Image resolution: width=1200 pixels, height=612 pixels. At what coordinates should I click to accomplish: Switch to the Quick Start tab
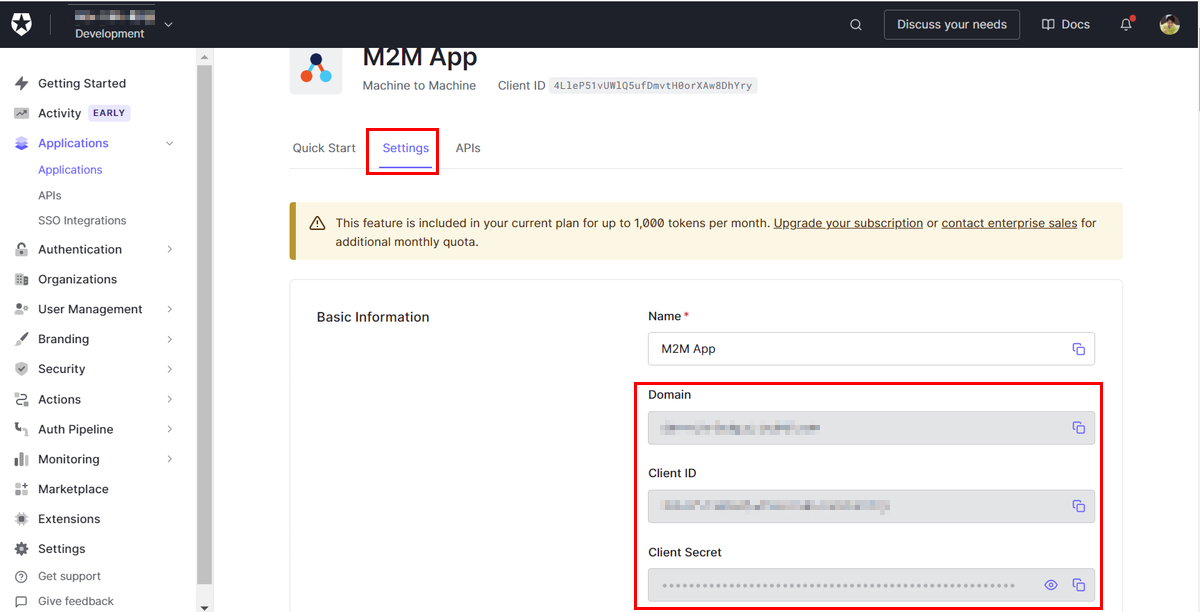point(323,147)
